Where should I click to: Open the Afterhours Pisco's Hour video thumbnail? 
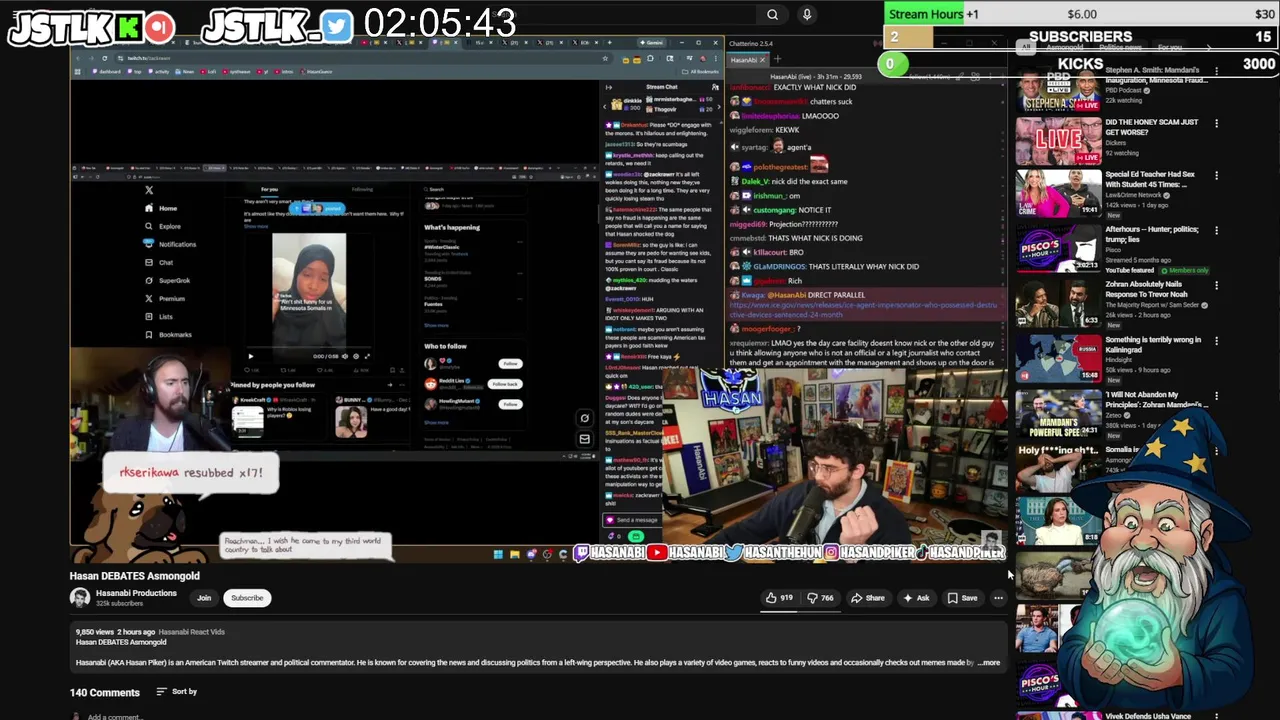[x=1058, y=249]
